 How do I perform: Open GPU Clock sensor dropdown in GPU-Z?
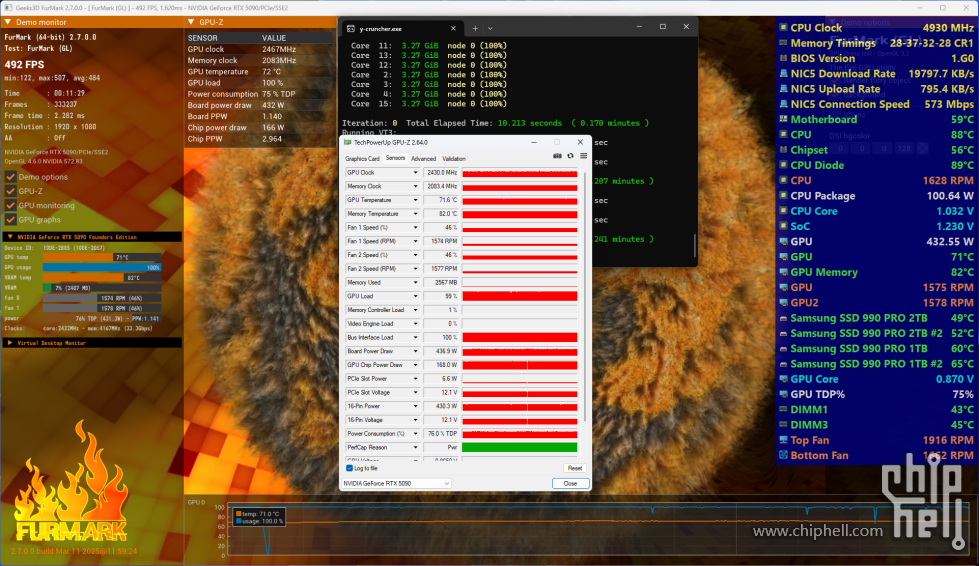tap(415, 173)
